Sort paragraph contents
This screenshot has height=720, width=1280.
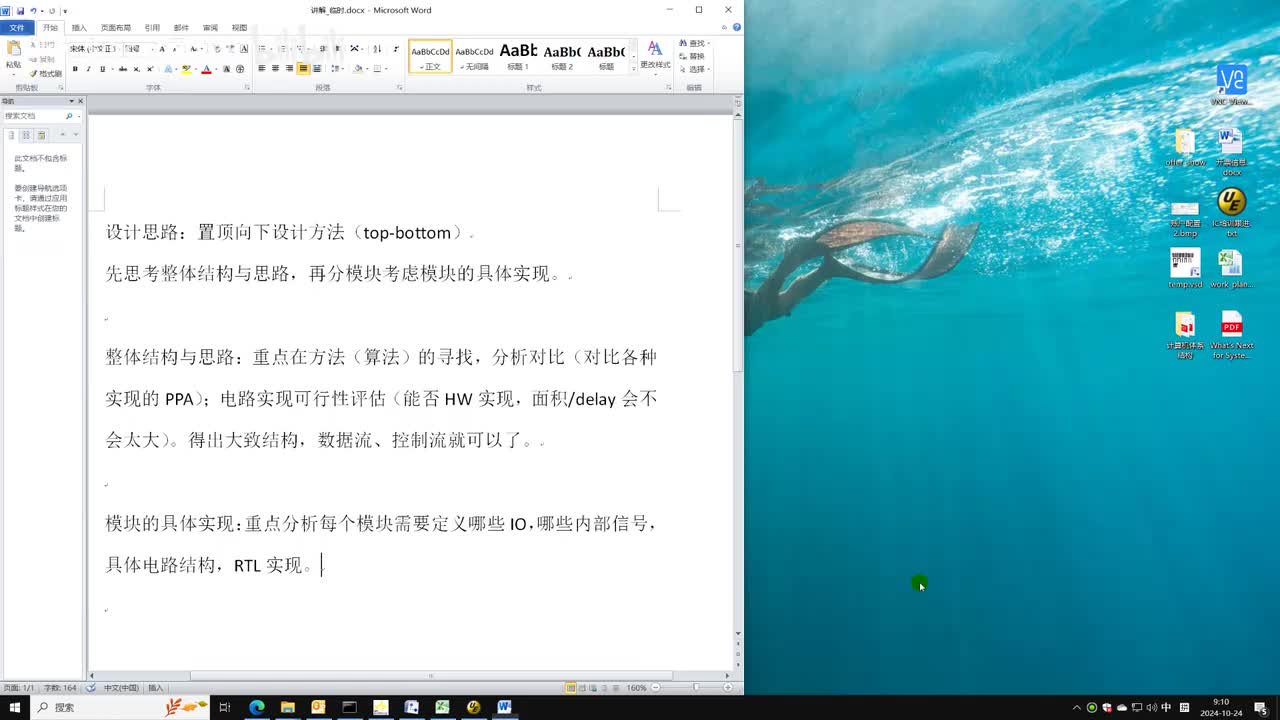[377, 49]
